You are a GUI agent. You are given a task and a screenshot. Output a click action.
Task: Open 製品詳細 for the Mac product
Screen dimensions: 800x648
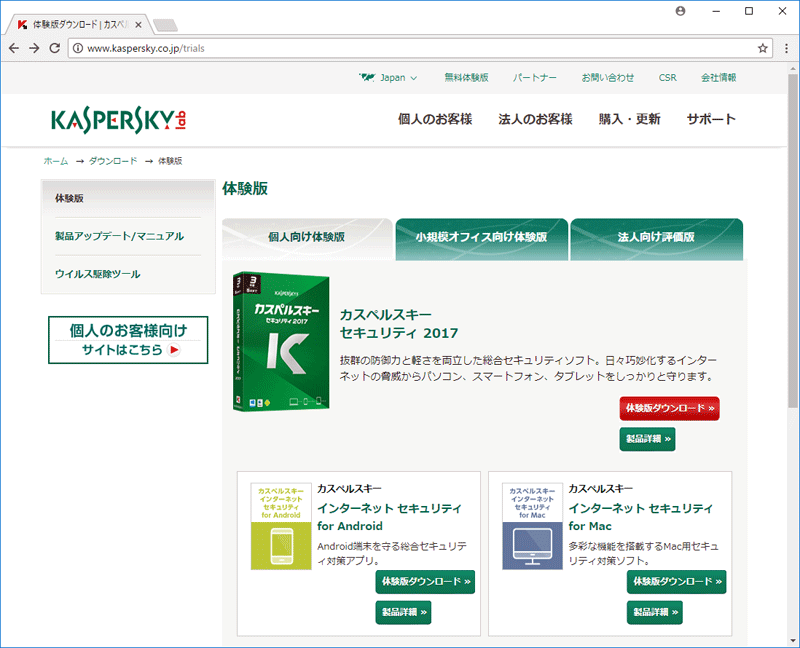click(x=655, y=612)
